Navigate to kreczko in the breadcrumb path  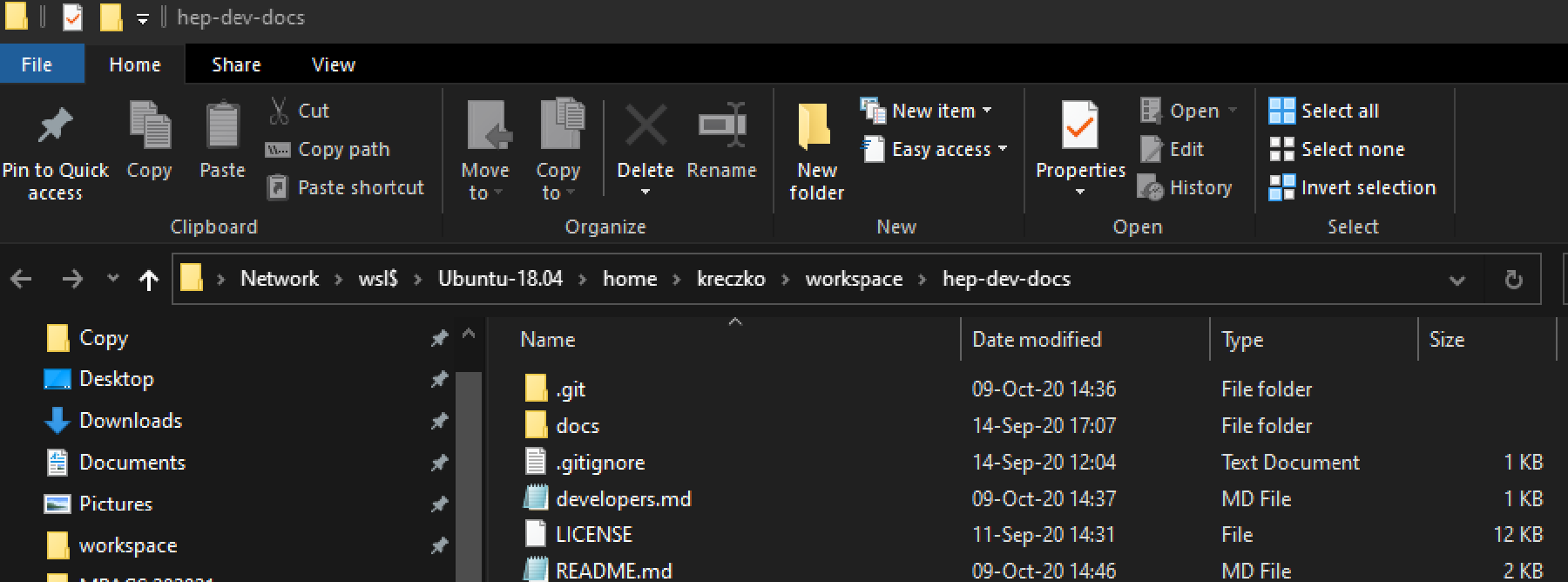click(x=731, y=279)
